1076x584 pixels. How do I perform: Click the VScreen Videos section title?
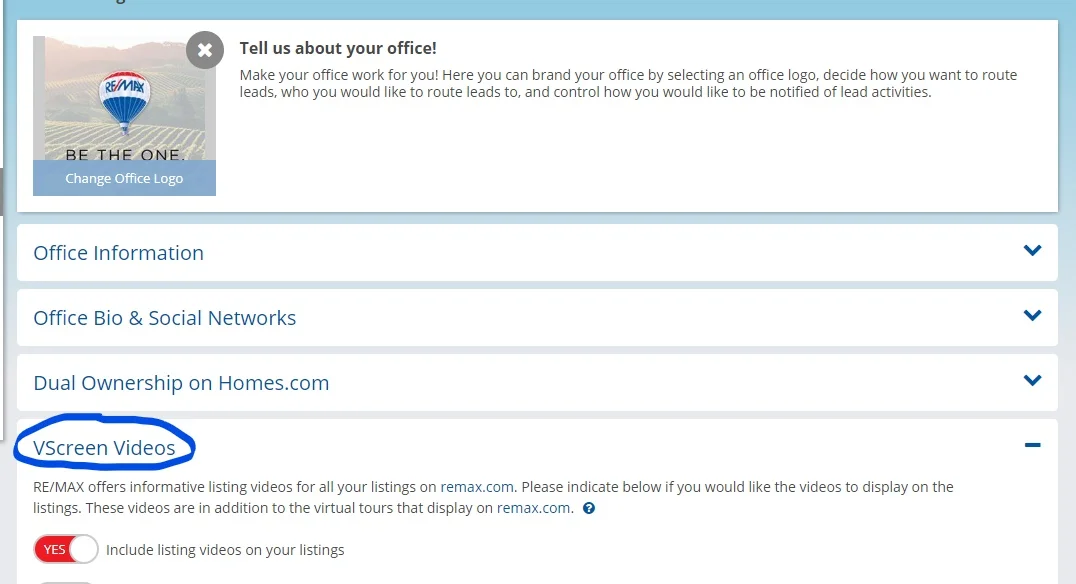[104, 447]
